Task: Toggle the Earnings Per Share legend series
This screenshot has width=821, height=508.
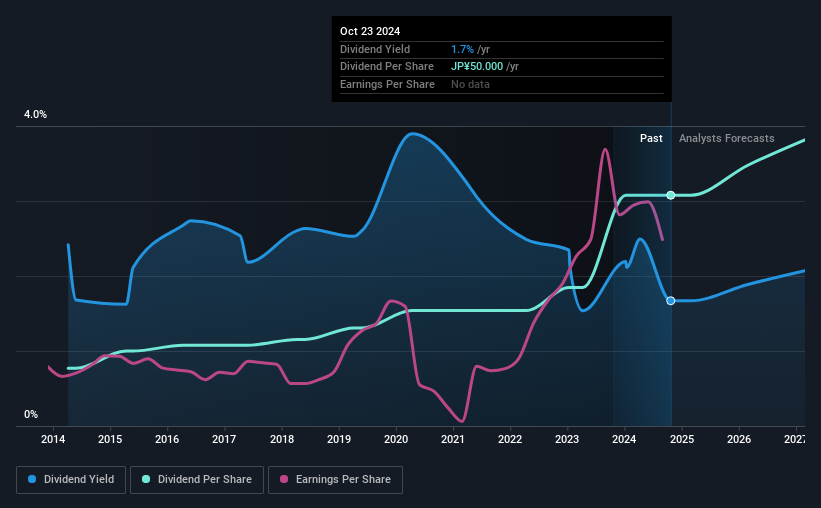Action: 335,480
